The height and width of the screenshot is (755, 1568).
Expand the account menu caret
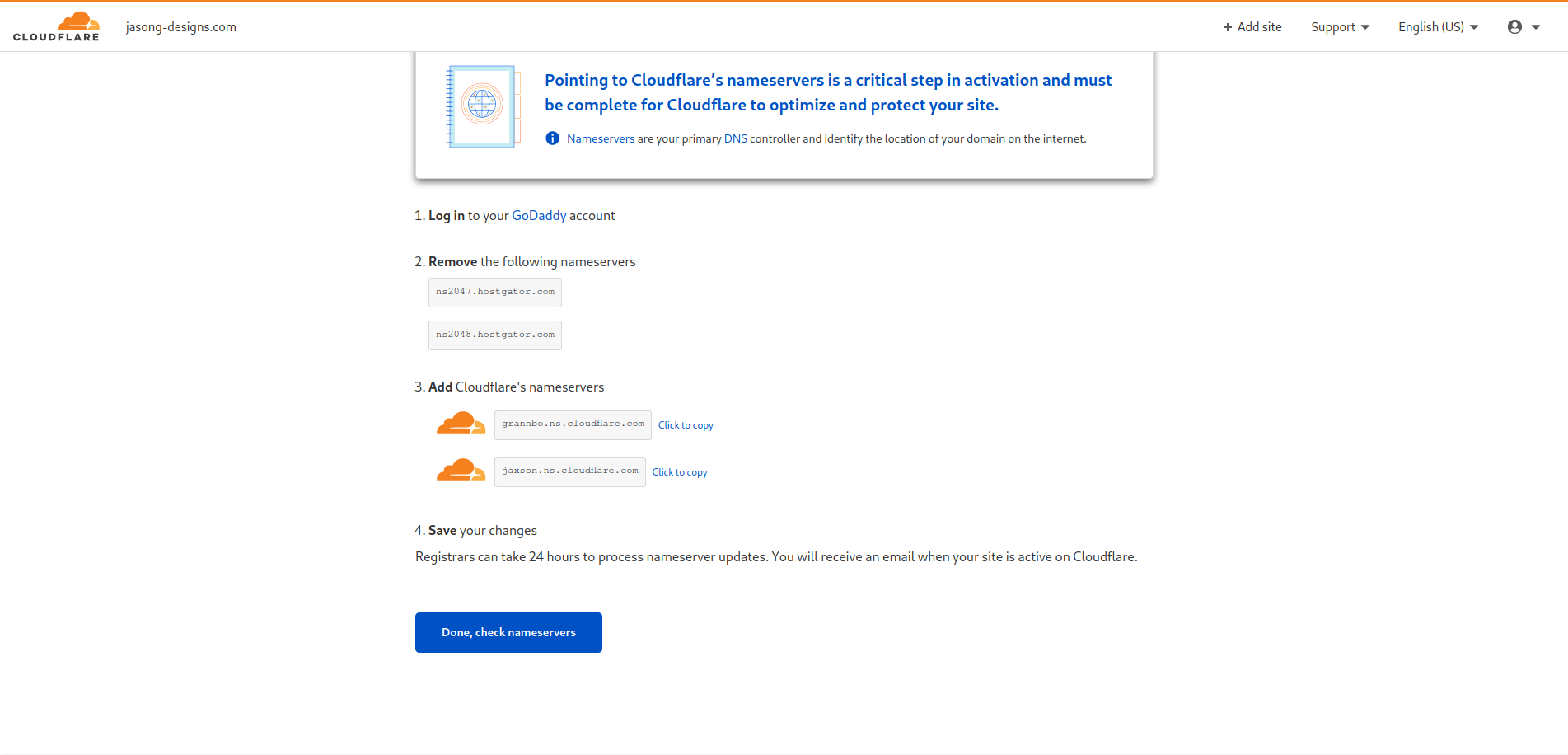1536,27
